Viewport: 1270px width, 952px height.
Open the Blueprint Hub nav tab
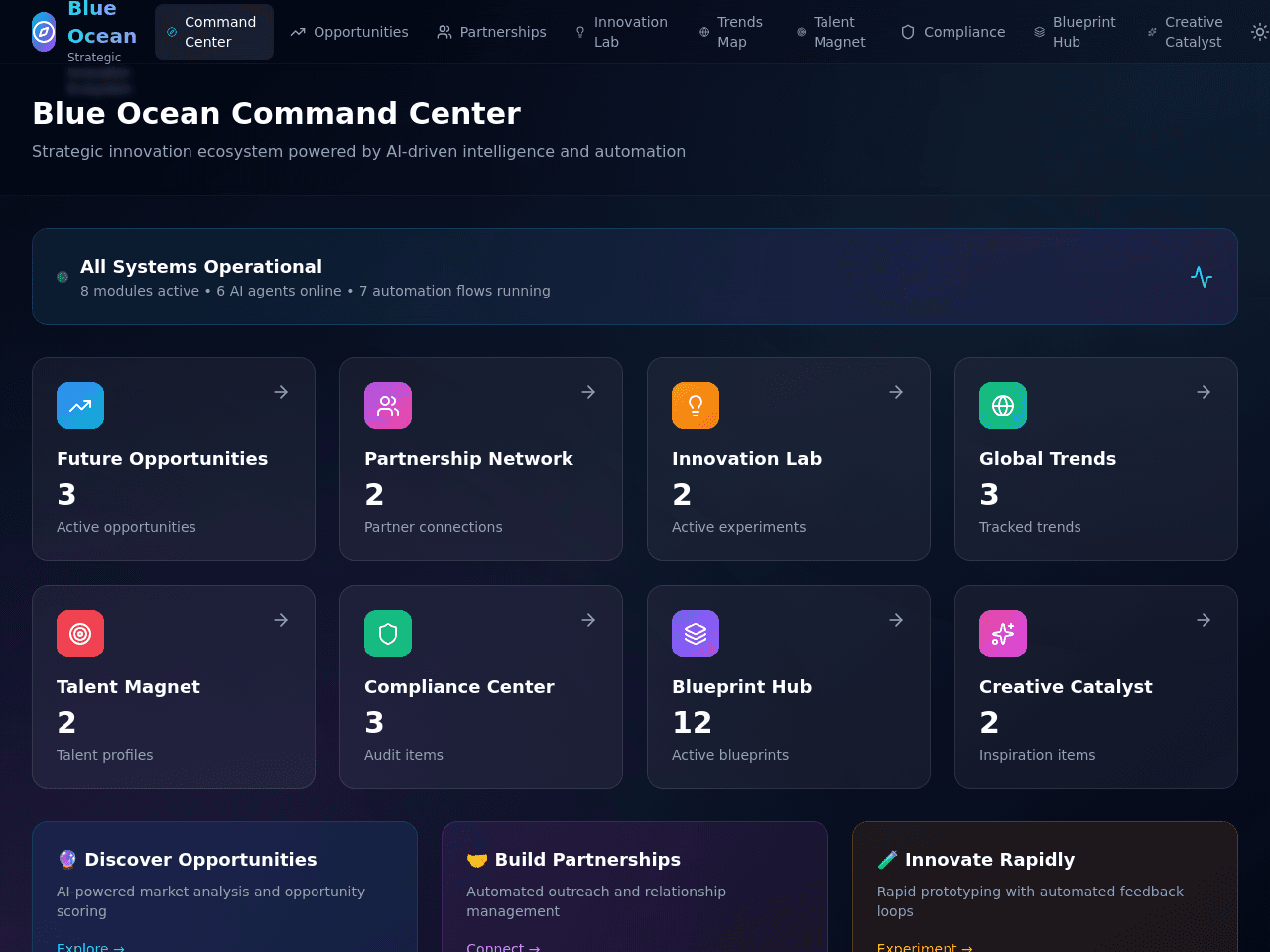tap(1076, 32)
